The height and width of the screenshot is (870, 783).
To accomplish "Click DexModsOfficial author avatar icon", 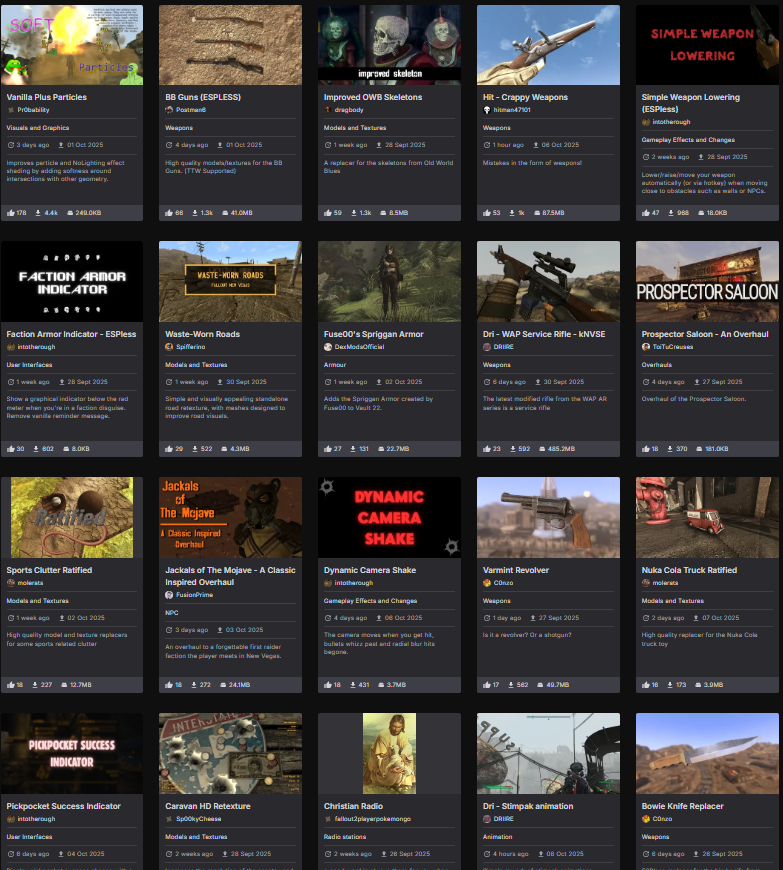I will 328,347.
